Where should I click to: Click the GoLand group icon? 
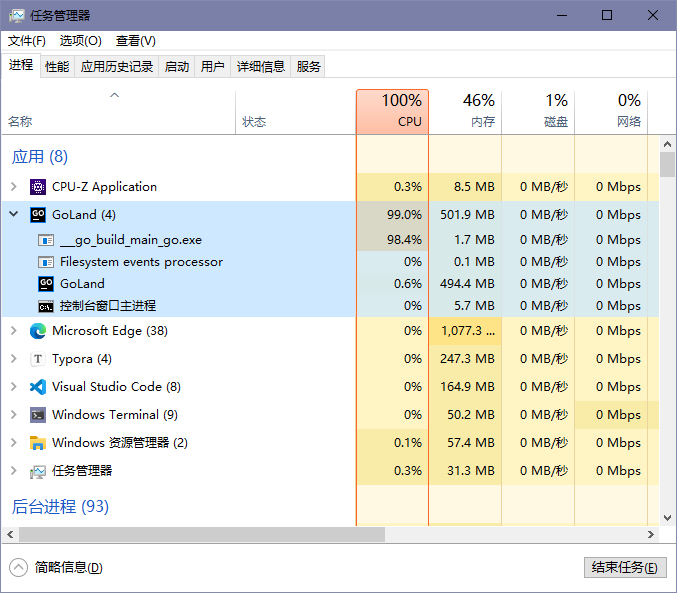pyautogui.click(x=38, y=215)
